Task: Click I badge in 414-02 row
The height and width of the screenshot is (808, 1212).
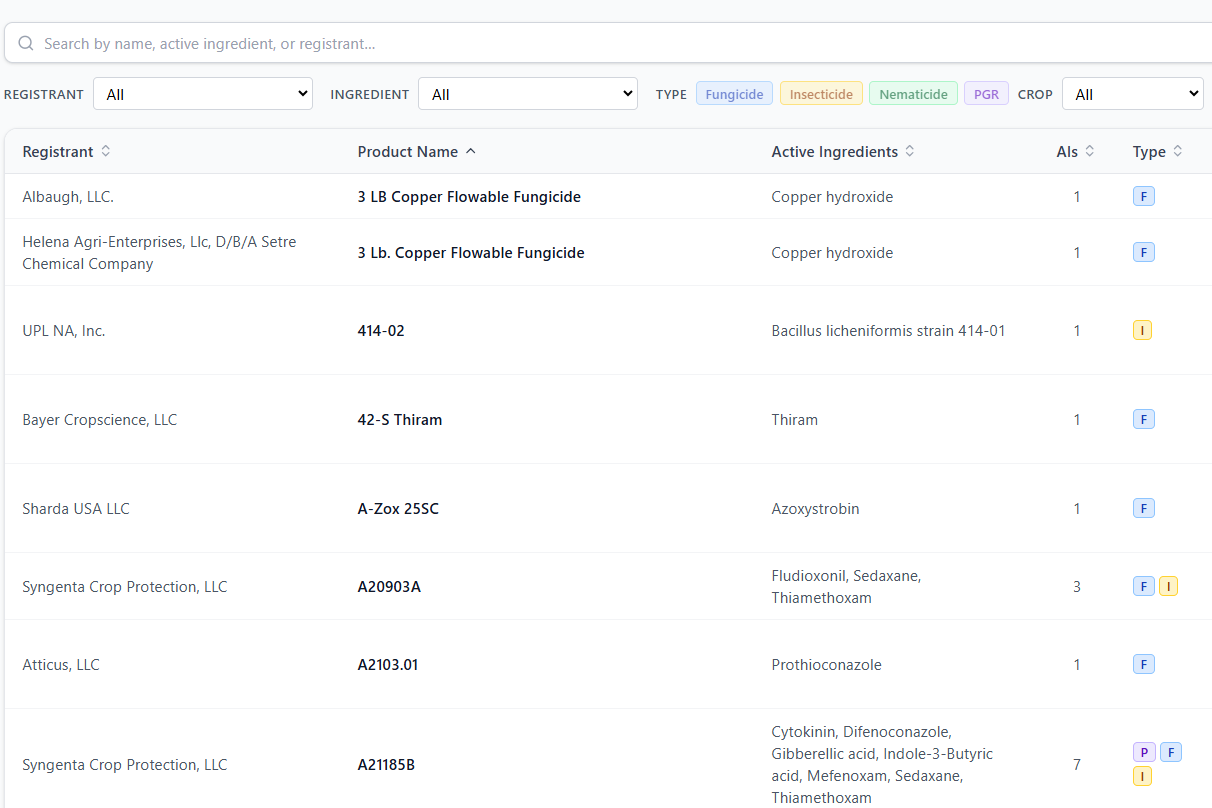Action: 1142,330
